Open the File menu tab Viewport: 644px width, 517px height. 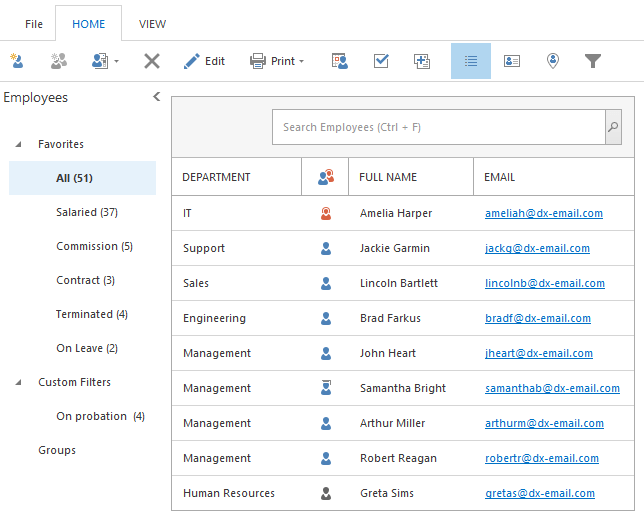[x=34, y=24]
